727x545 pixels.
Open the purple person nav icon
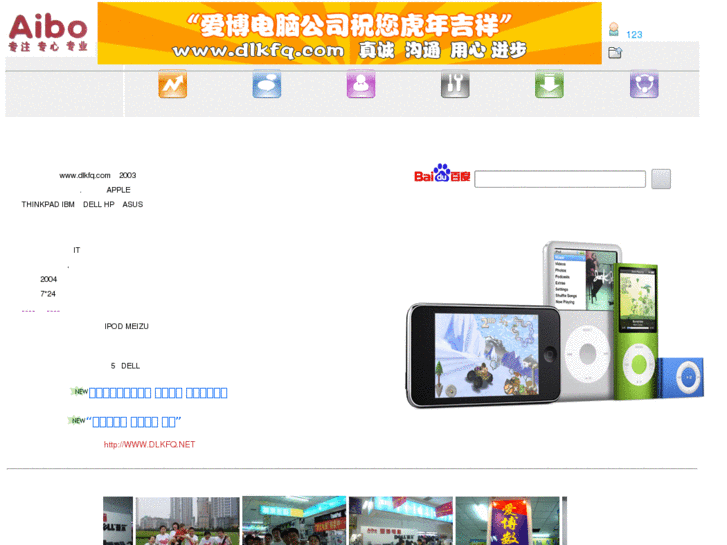pos(361,84)
